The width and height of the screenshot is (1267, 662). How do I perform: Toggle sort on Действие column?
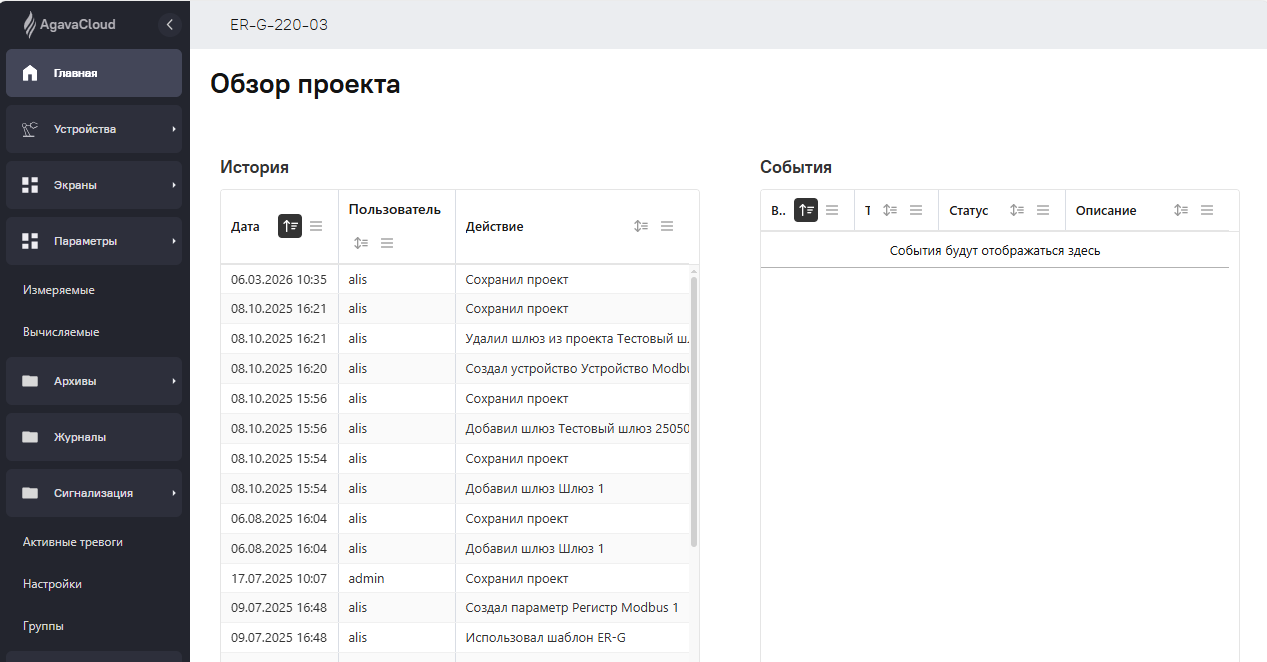click(x=641, y=227)
